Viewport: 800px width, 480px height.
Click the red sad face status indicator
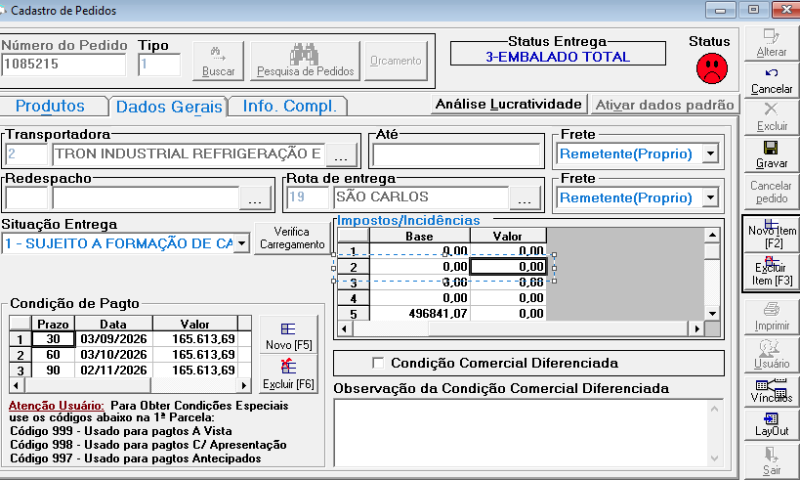pos(712,68)
